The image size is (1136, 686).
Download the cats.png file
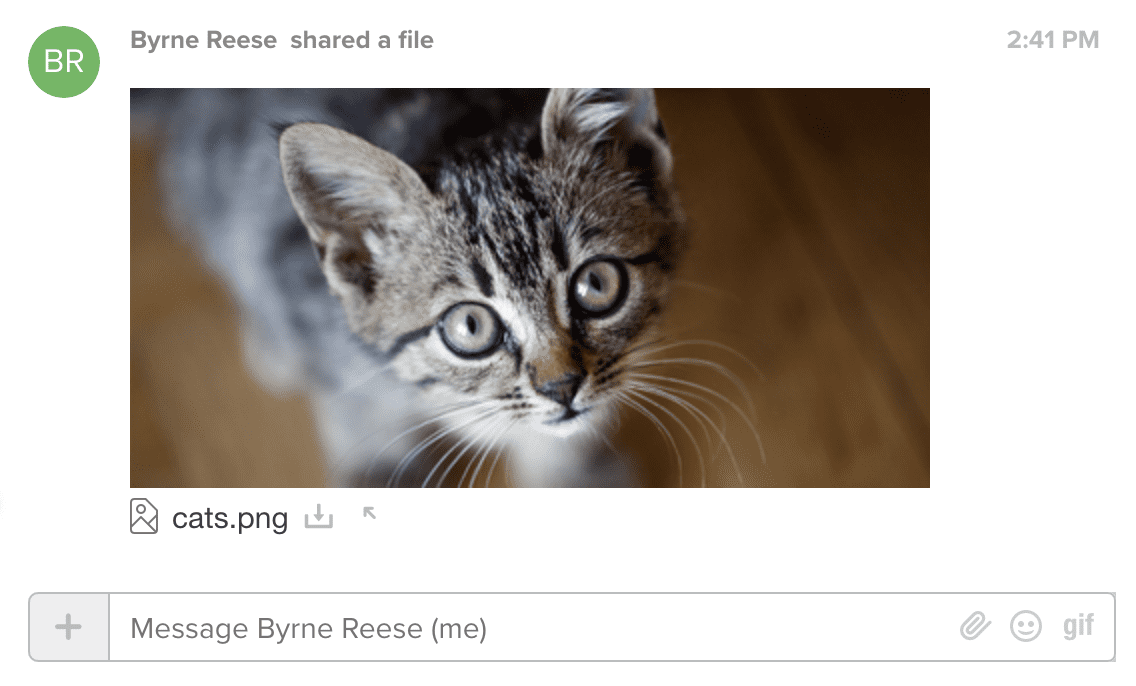coord(318,517)
